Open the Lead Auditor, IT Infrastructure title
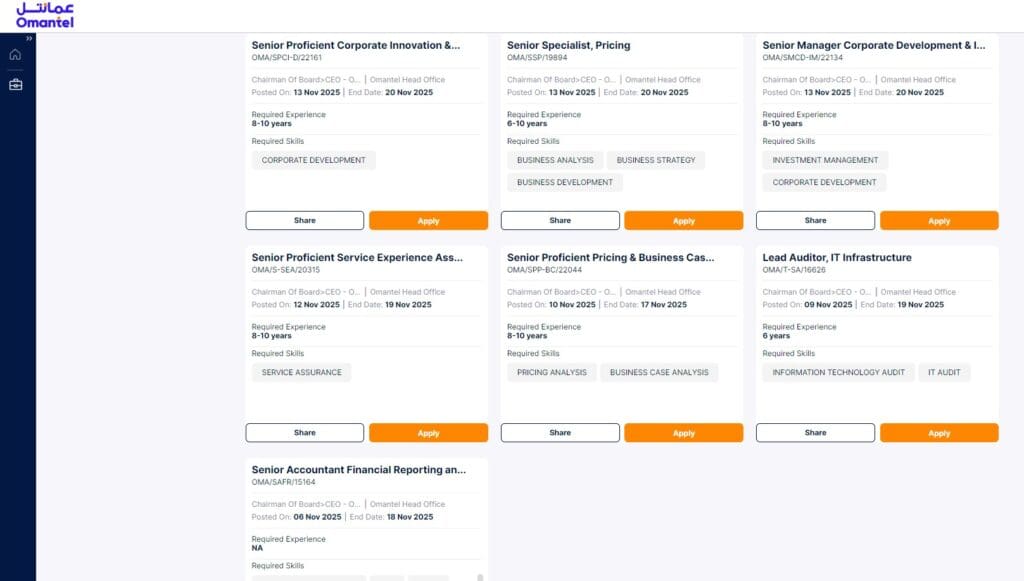1024x581 pixels. click(837, 258)
